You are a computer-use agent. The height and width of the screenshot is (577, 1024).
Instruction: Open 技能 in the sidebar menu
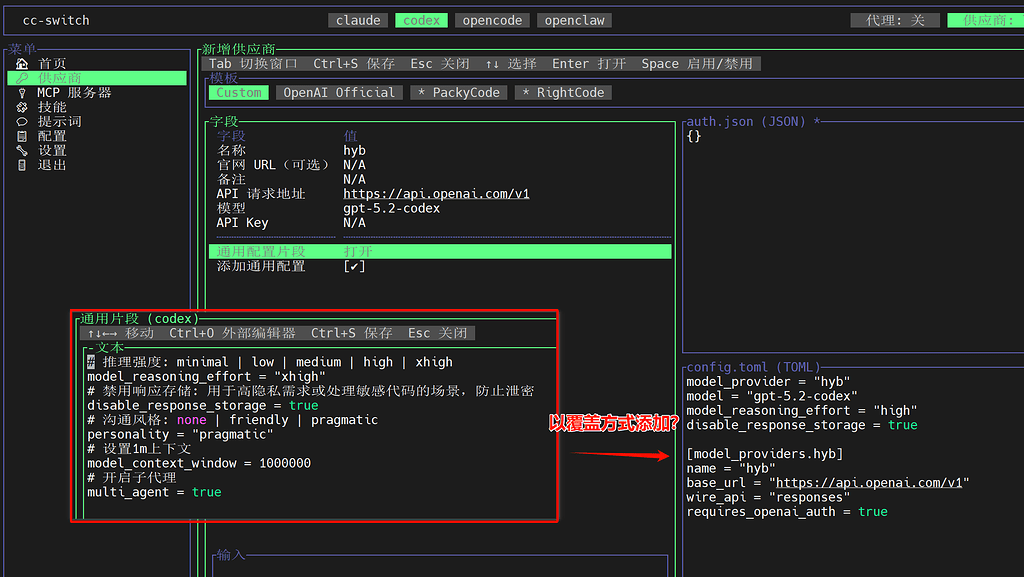pyautogui.click(x=52, y=107)
